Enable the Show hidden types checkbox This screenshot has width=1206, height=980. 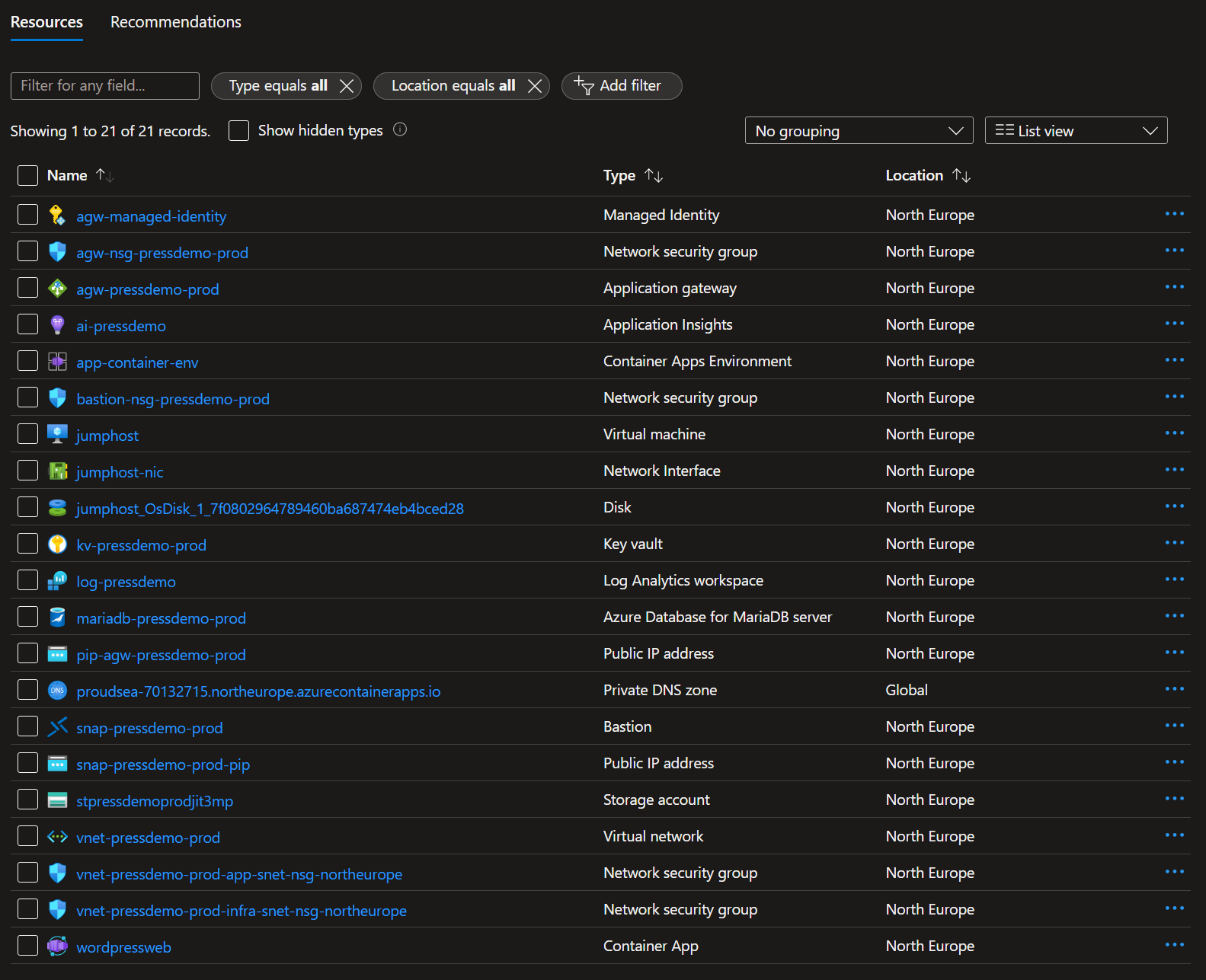pyautogui.click(x=238, y=130)
